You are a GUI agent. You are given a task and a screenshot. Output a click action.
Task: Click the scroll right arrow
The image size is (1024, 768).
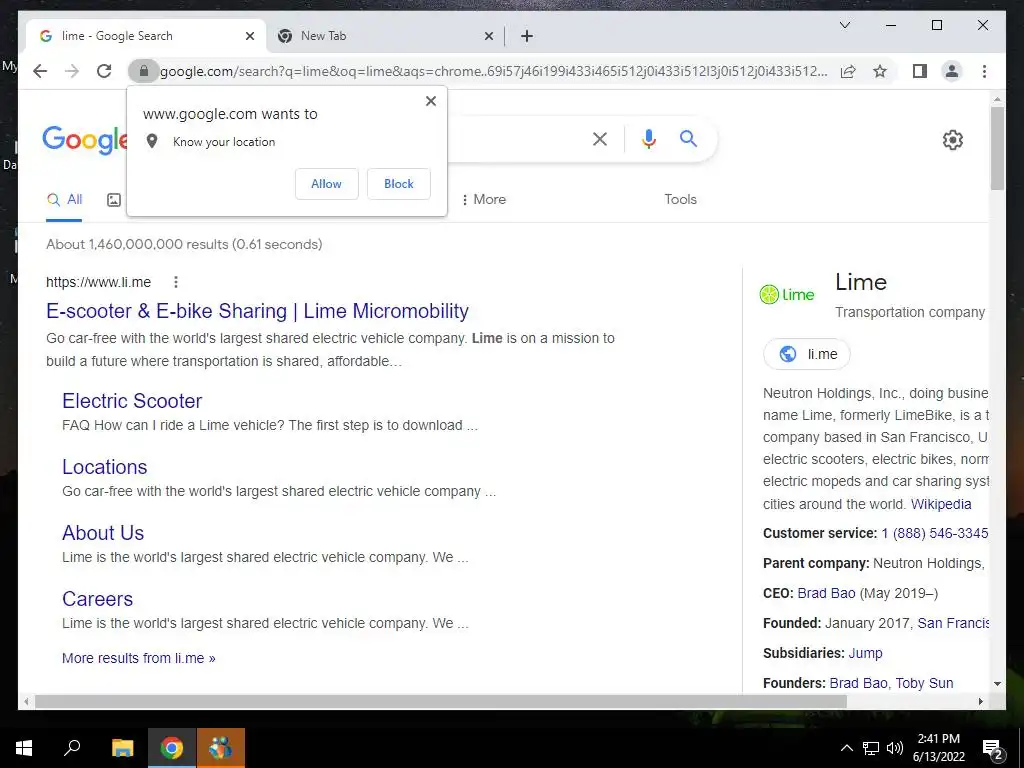(x=980, y=701)
